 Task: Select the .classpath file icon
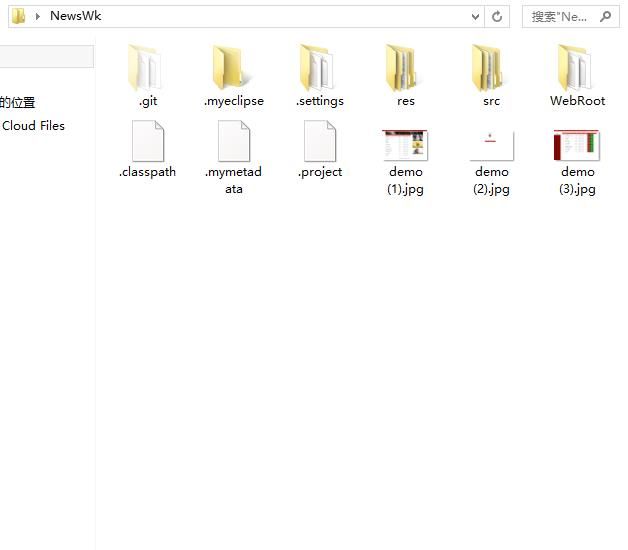pyautogui.click(x=148, y=141)
